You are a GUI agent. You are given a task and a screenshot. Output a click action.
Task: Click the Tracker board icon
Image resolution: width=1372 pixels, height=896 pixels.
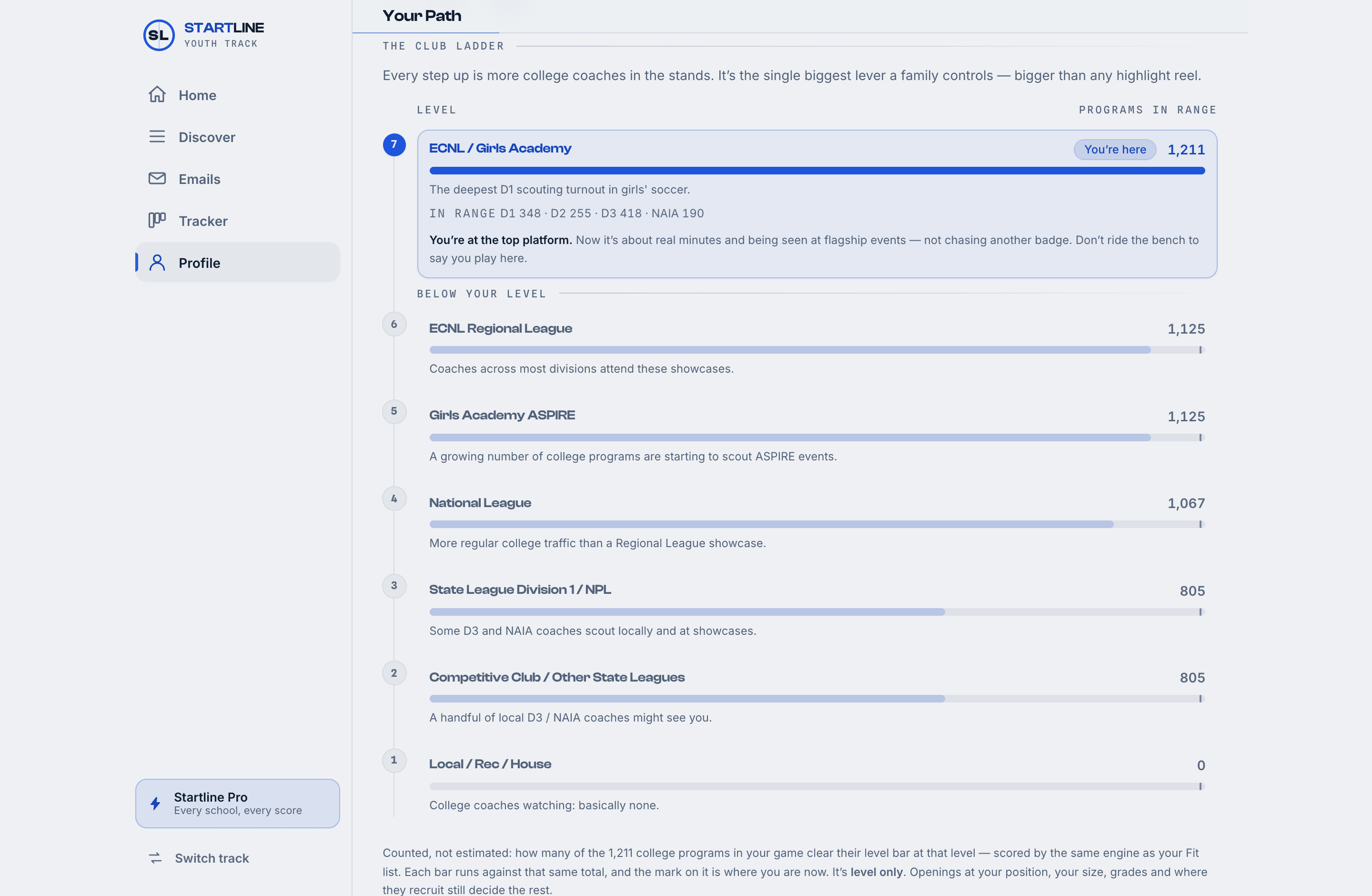(157, 220)
